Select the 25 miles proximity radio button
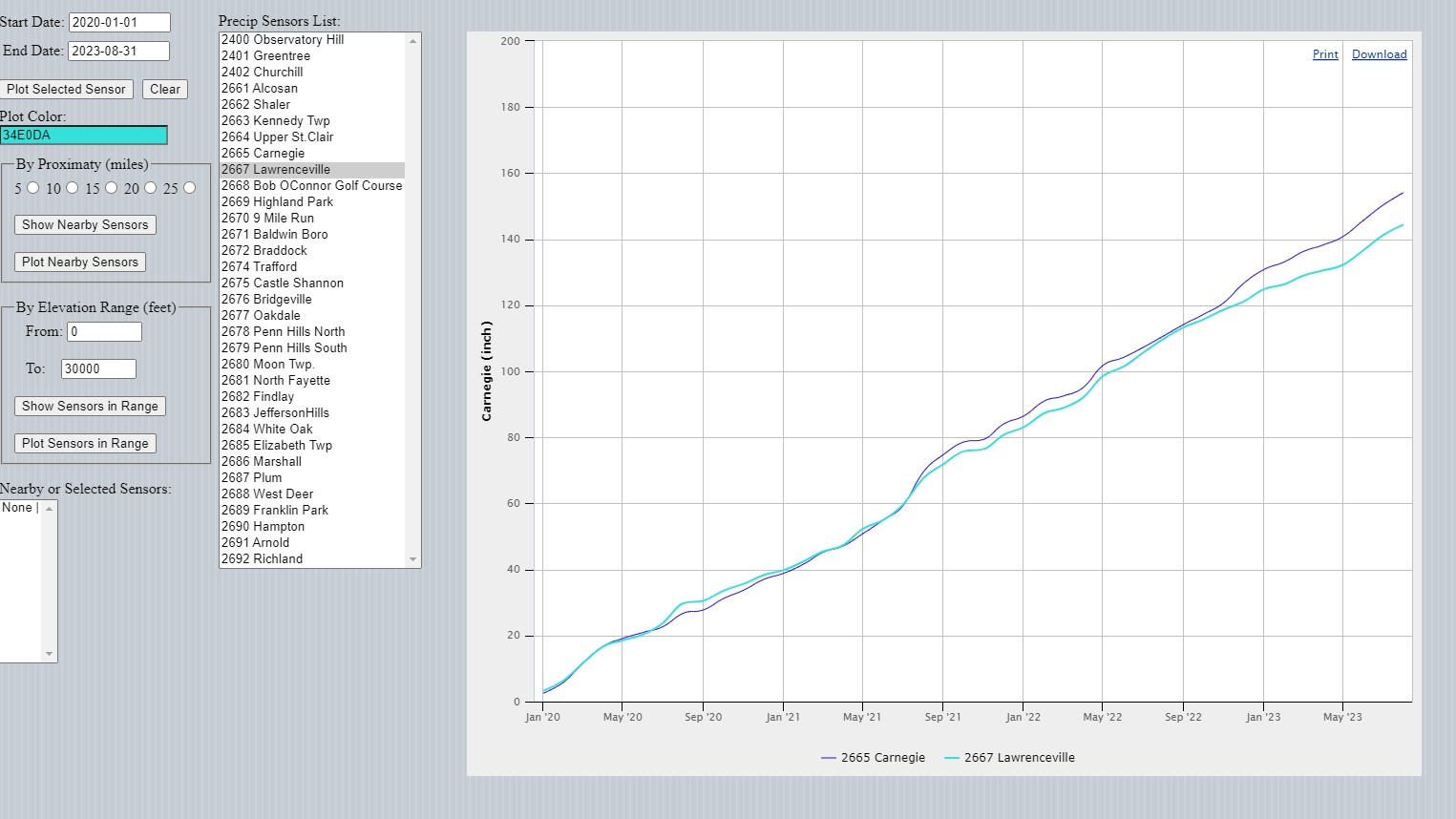1456x819 pixels. coord(190,188)
